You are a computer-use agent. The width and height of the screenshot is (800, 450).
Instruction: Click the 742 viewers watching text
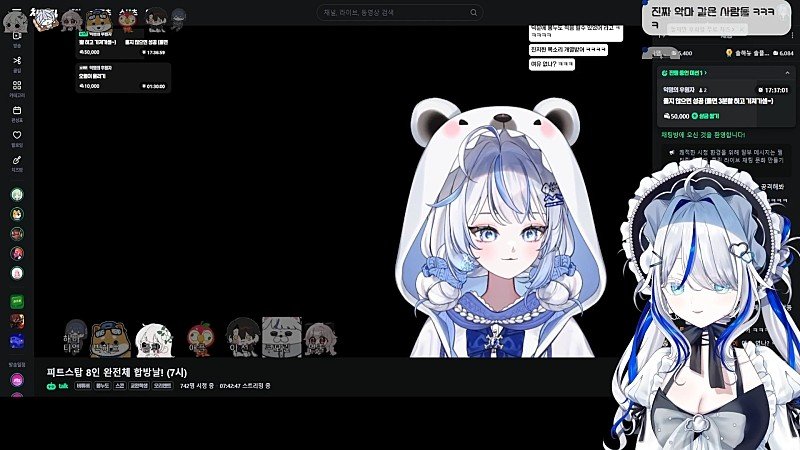(197, 386)
